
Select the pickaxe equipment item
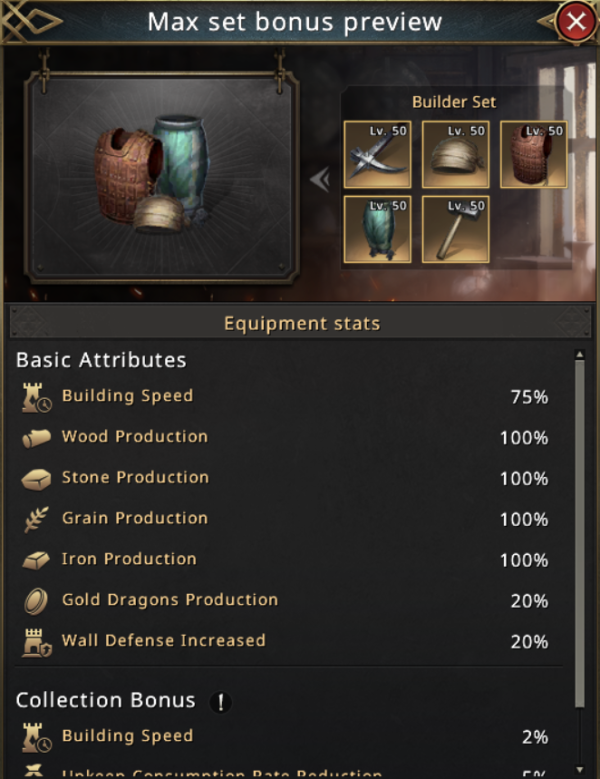[377, 154]
